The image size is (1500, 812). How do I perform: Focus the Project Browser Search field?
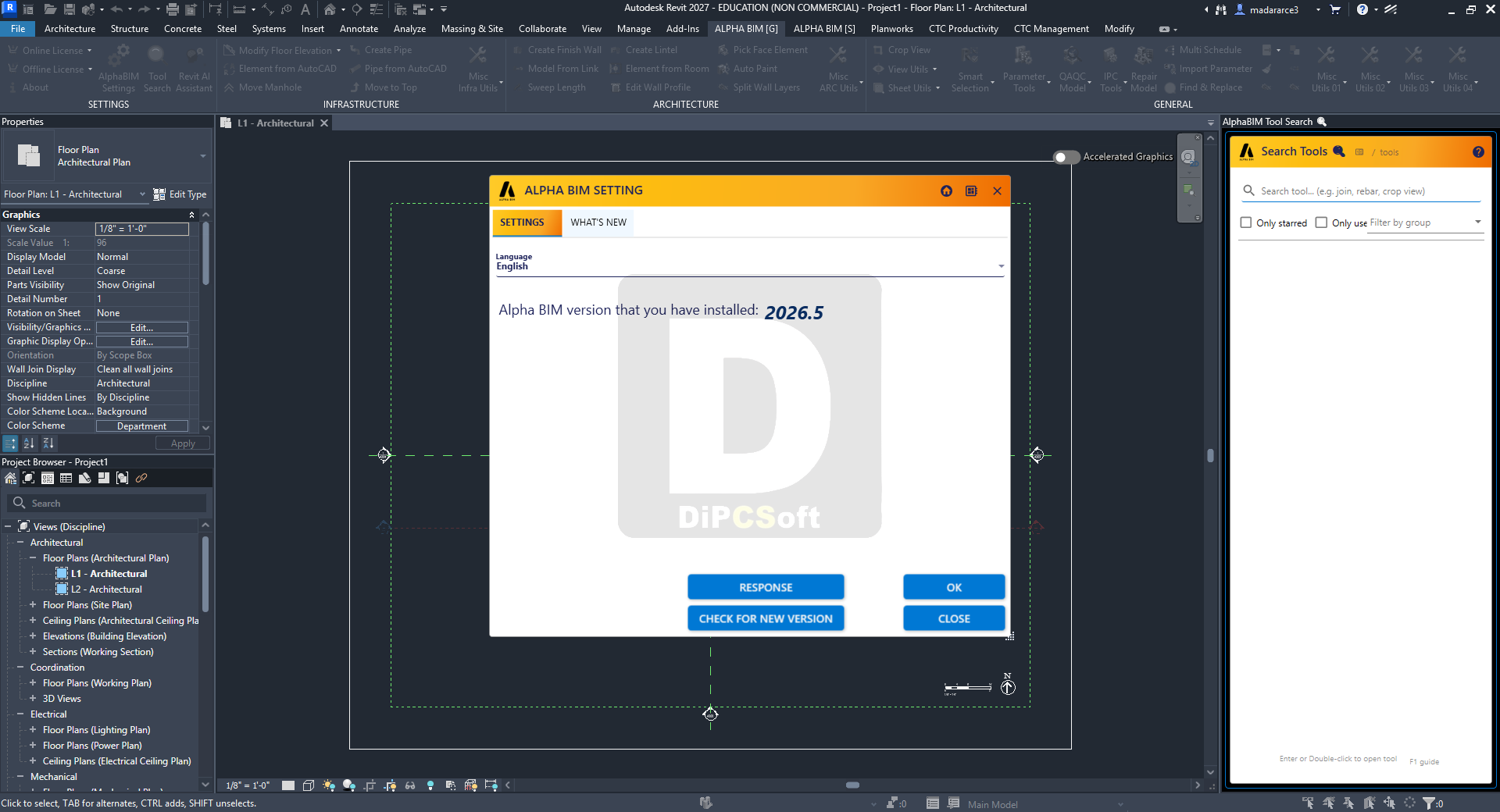pos(108,504)
